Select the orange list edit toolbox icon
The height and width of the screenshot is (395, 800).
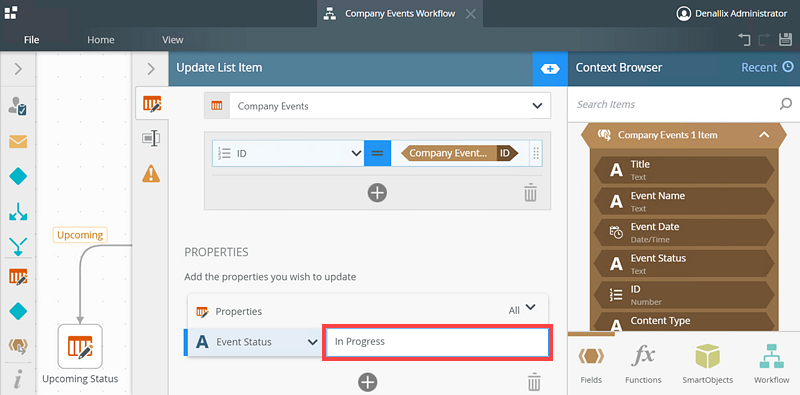(18, 277)
